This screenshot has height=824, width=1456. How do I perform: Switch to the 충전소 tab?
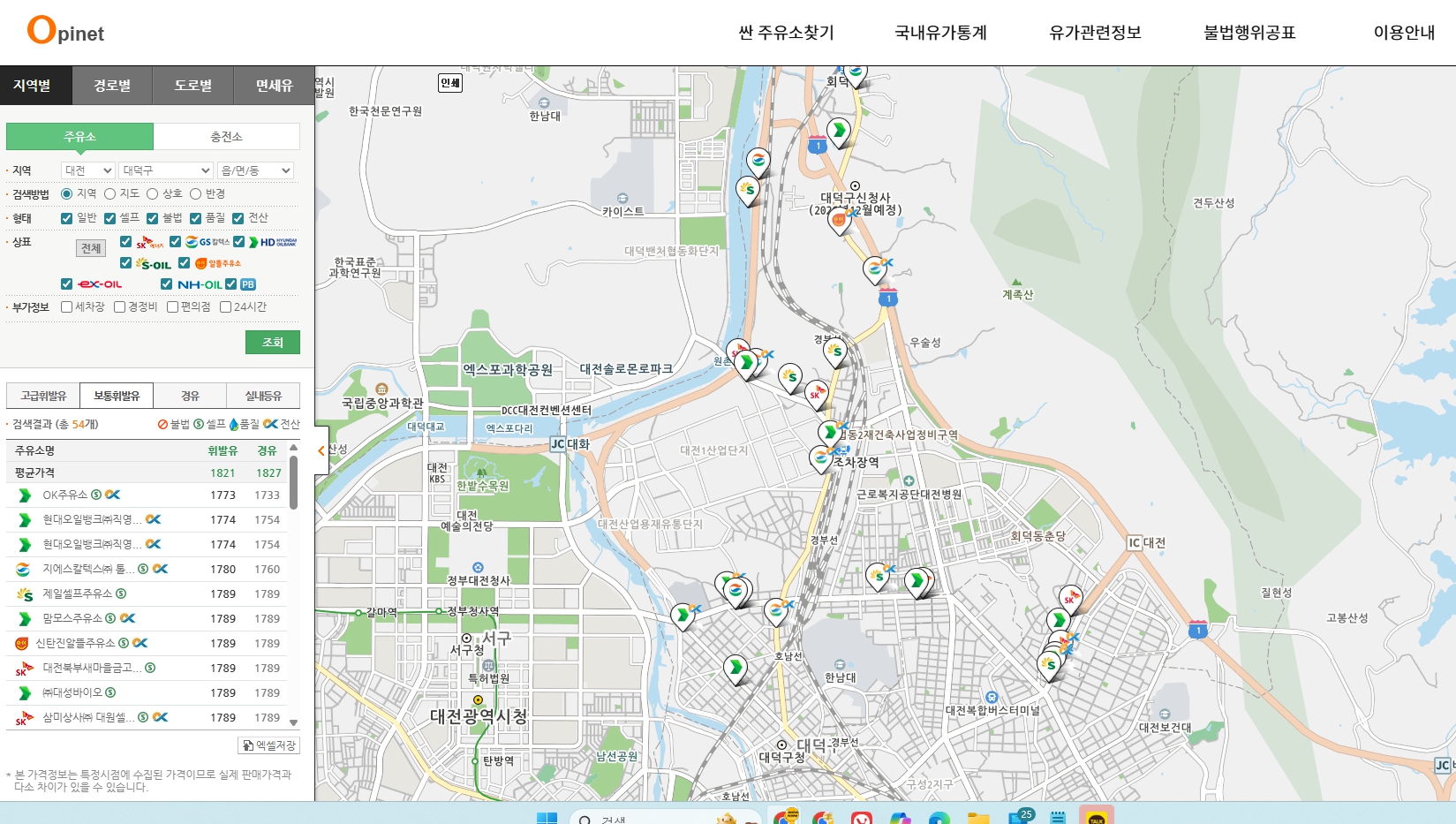coord(226,137)
